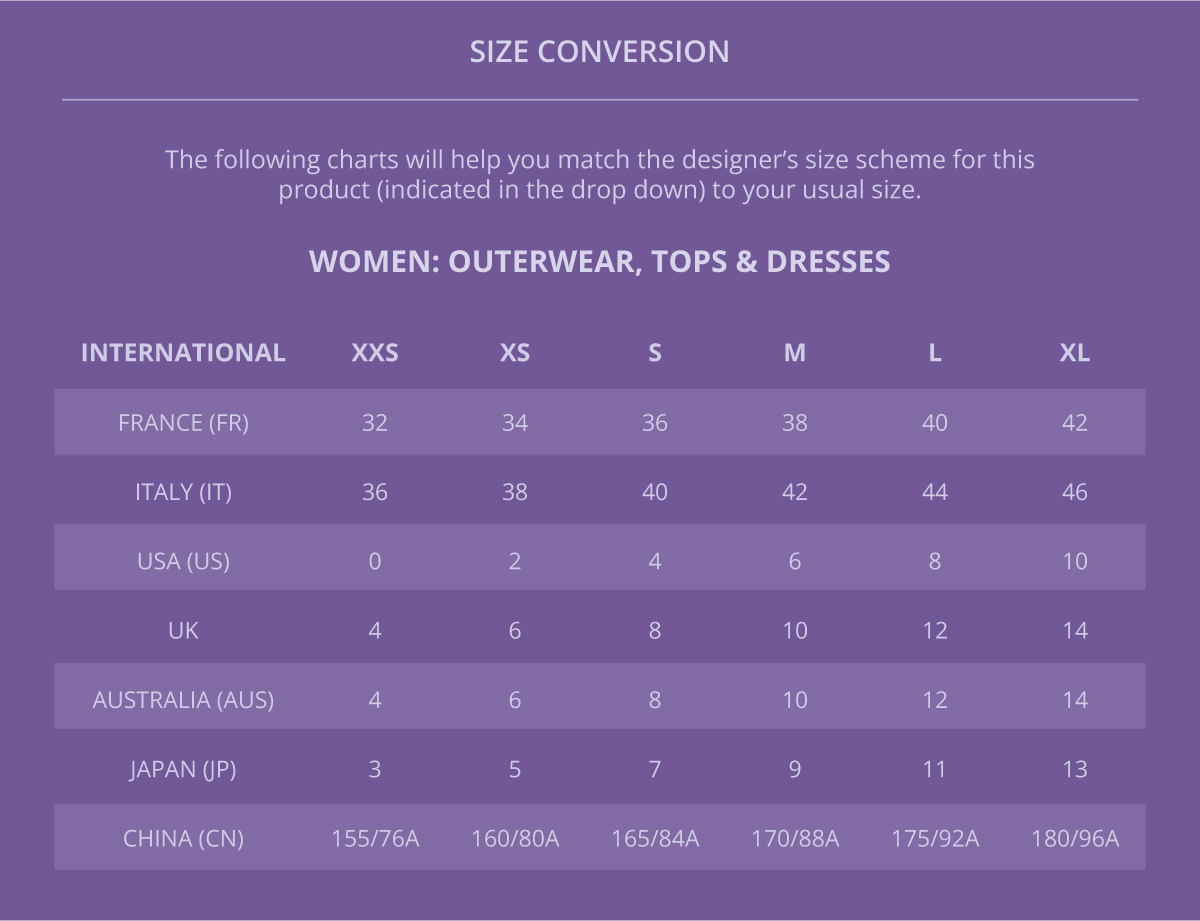This screenshot has height=921, width=1200.
Task: Select the CHINA (CN) row label
Action: click(183, 838)
